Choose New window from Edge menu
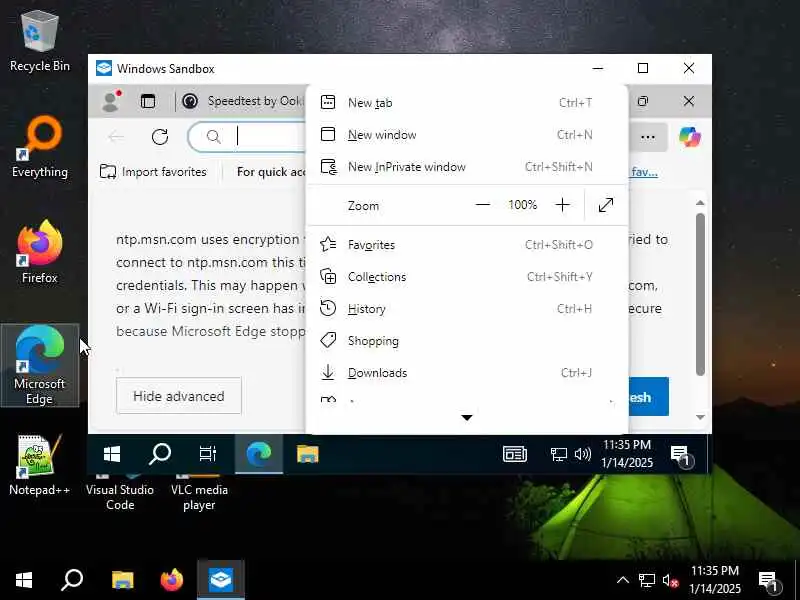The height and width of the screenshot is (600, 800). click(466, 135)
